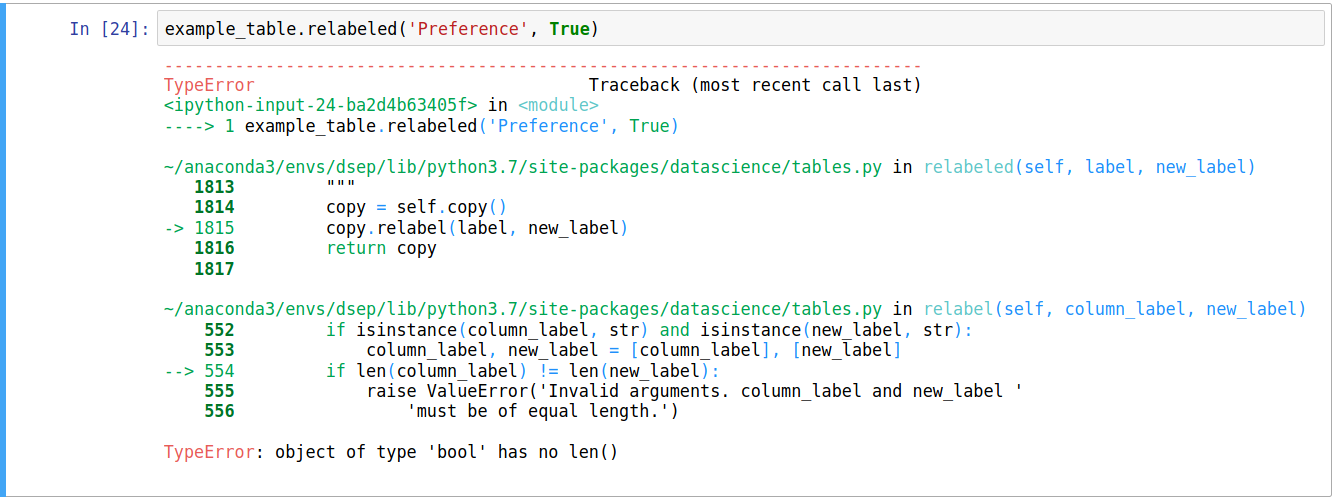Click the bold True keyword in input cell
The image size is (1332, 497).
(x=569, y=29)
